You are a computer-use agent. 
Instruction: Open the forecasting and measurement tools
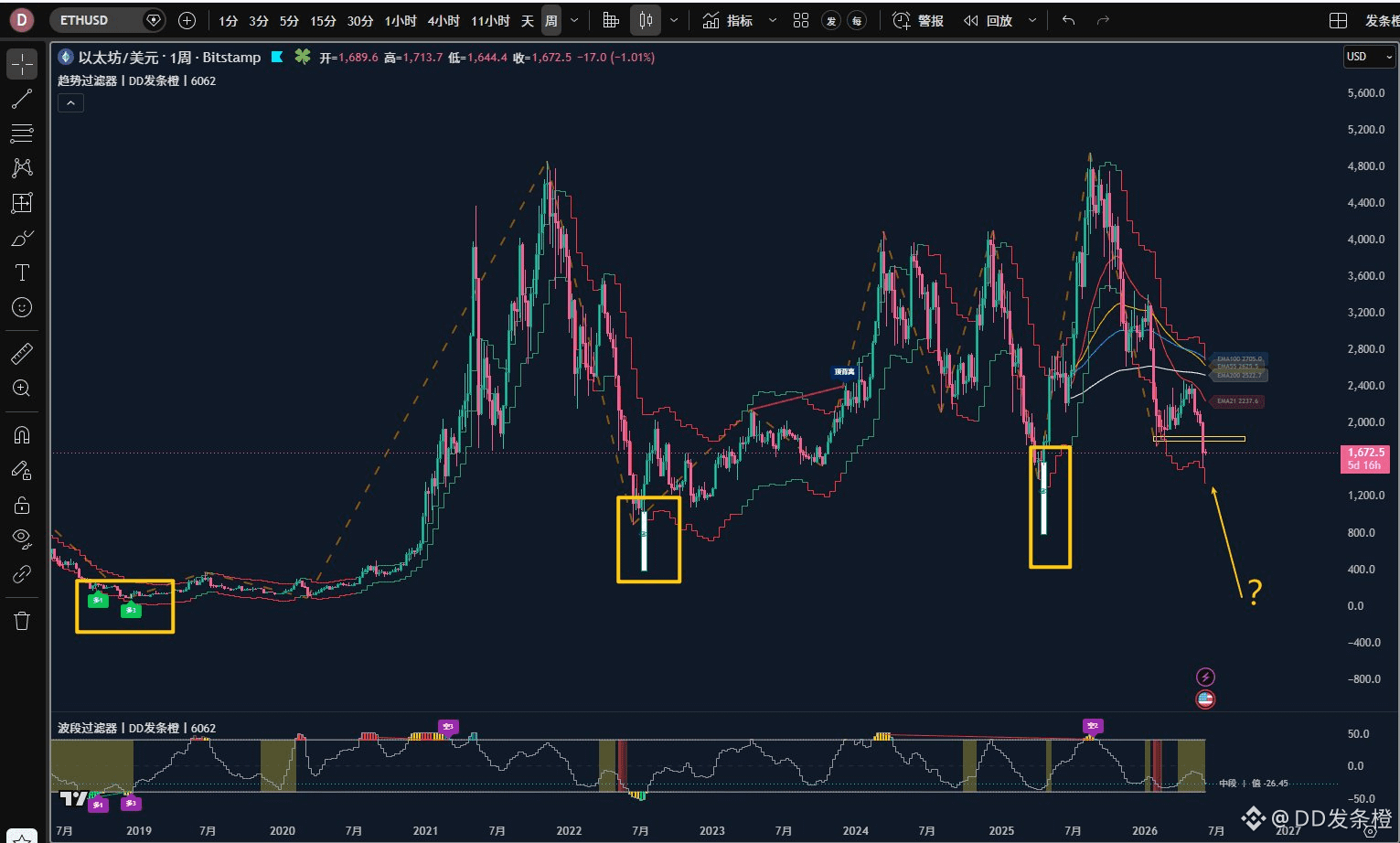click(x=22, y=203)
